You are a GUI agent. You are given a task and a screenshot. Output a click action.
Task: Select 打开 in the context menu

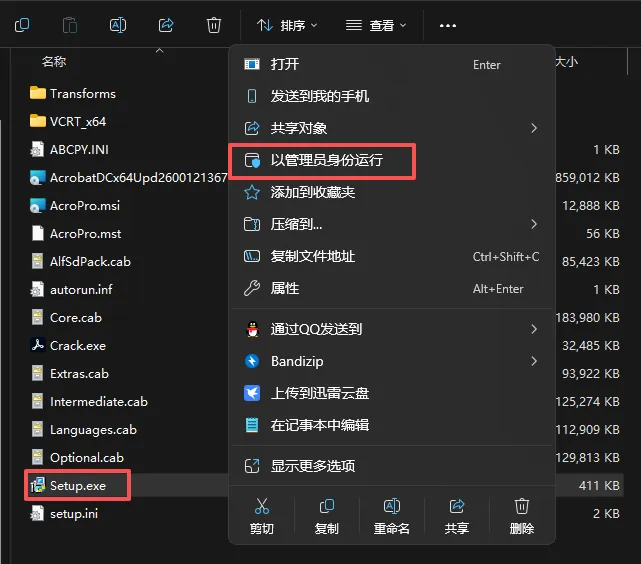pos(392,64)
